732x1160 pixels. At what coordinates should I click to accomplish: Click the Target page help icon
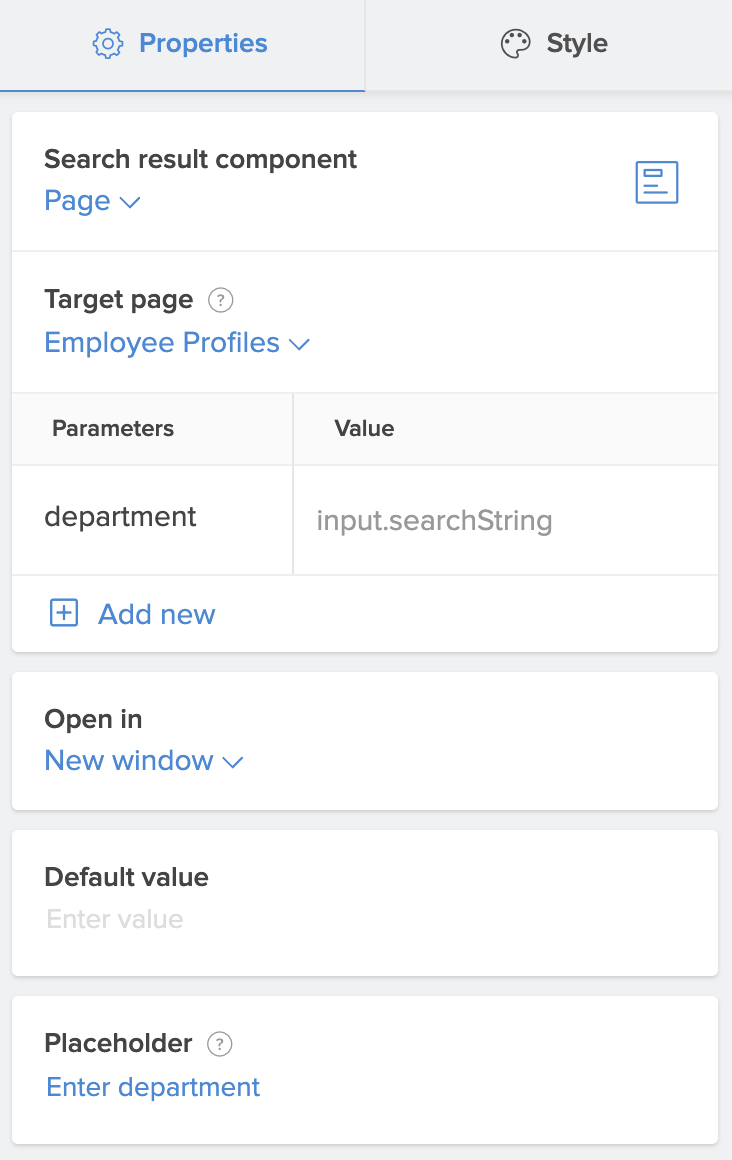click(x=220, y=300)
